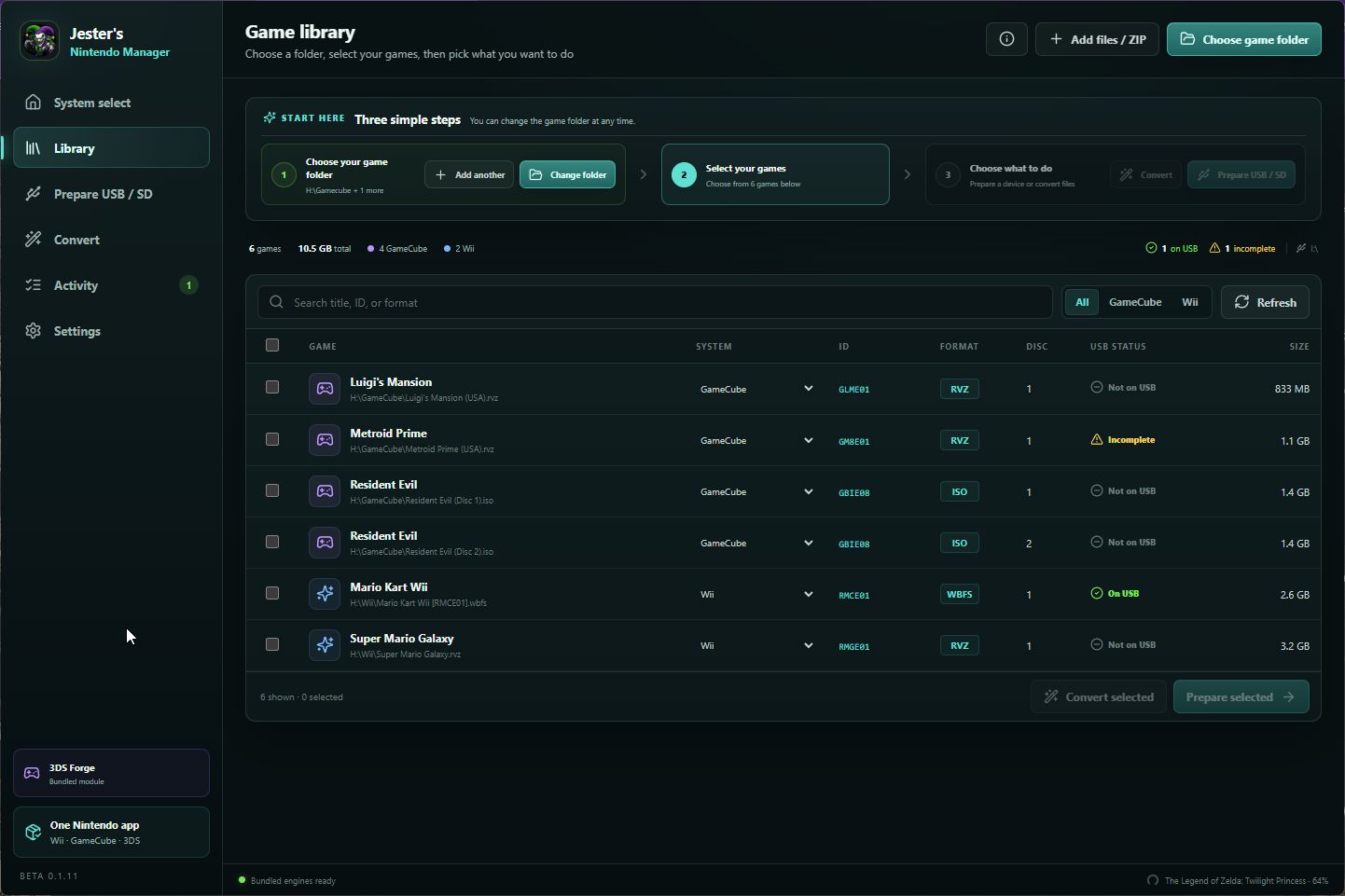Select the Resident Evil Disc 1 checkbox
The image size is (1345, 896).
tap(272, 489)
